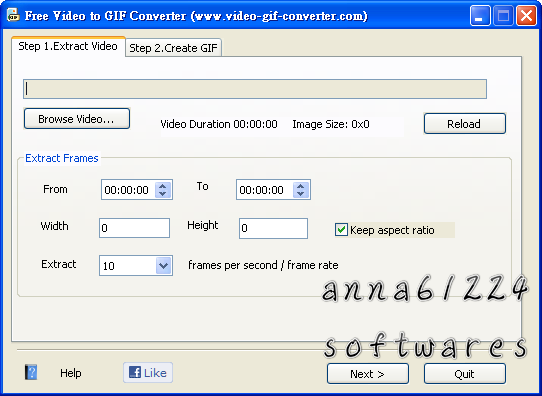The height and width of the screenshot is (396, 542).
Task: Click the Help book icon
Action: 31,372
